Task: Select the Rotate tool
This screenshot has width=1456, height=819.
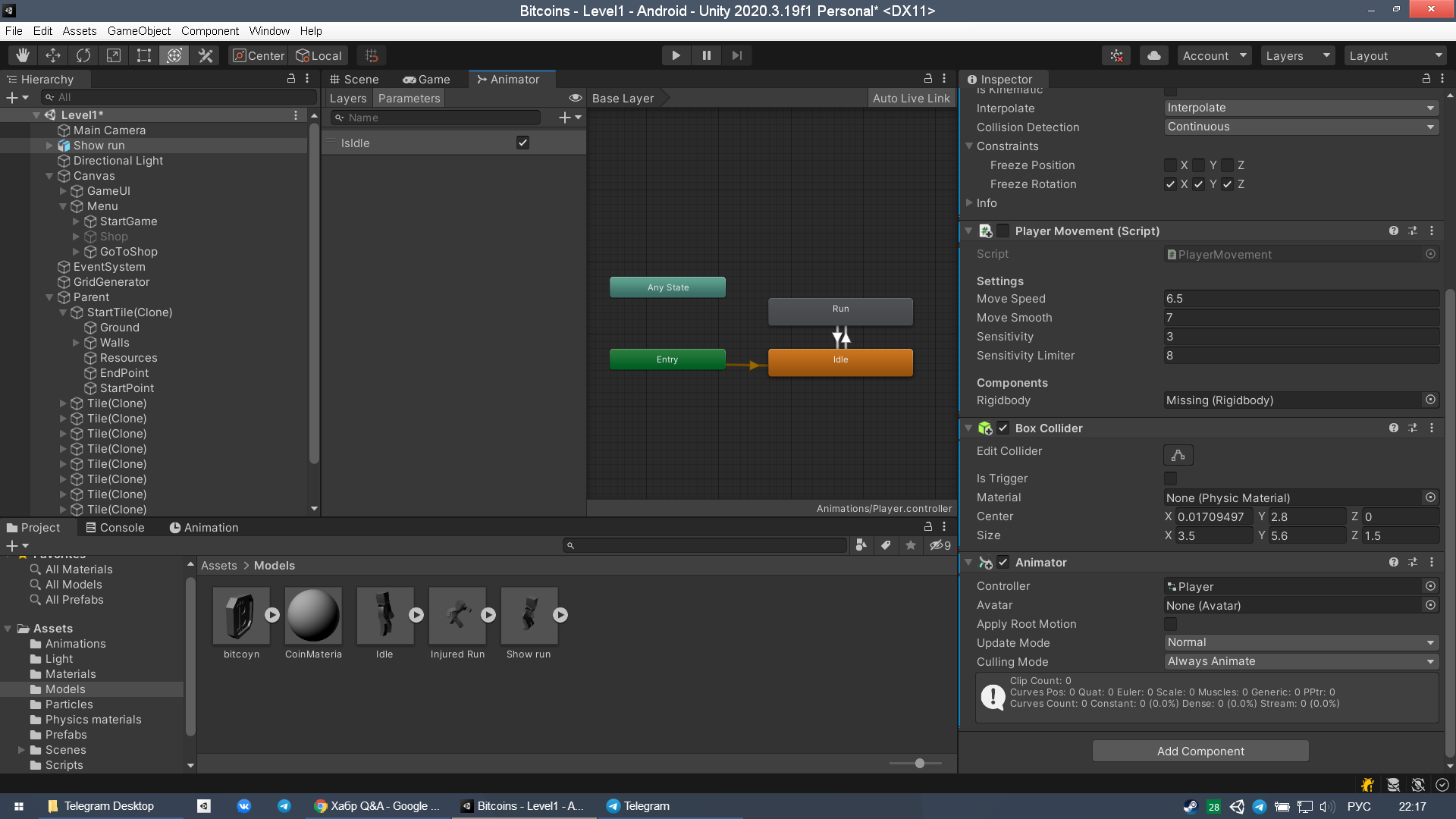Action: [83, 55]
